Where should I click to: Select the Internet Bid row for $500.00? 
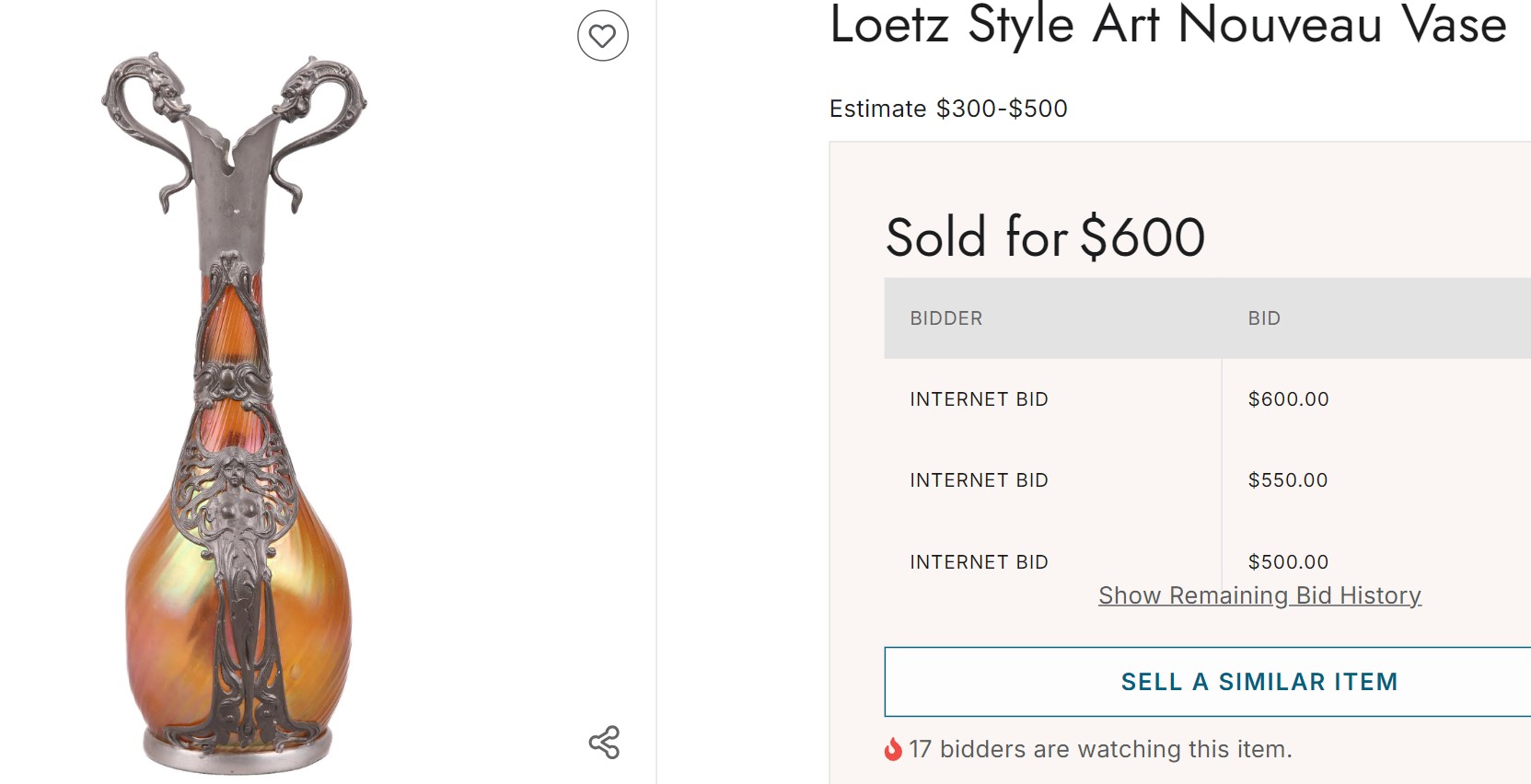[979, 562]
